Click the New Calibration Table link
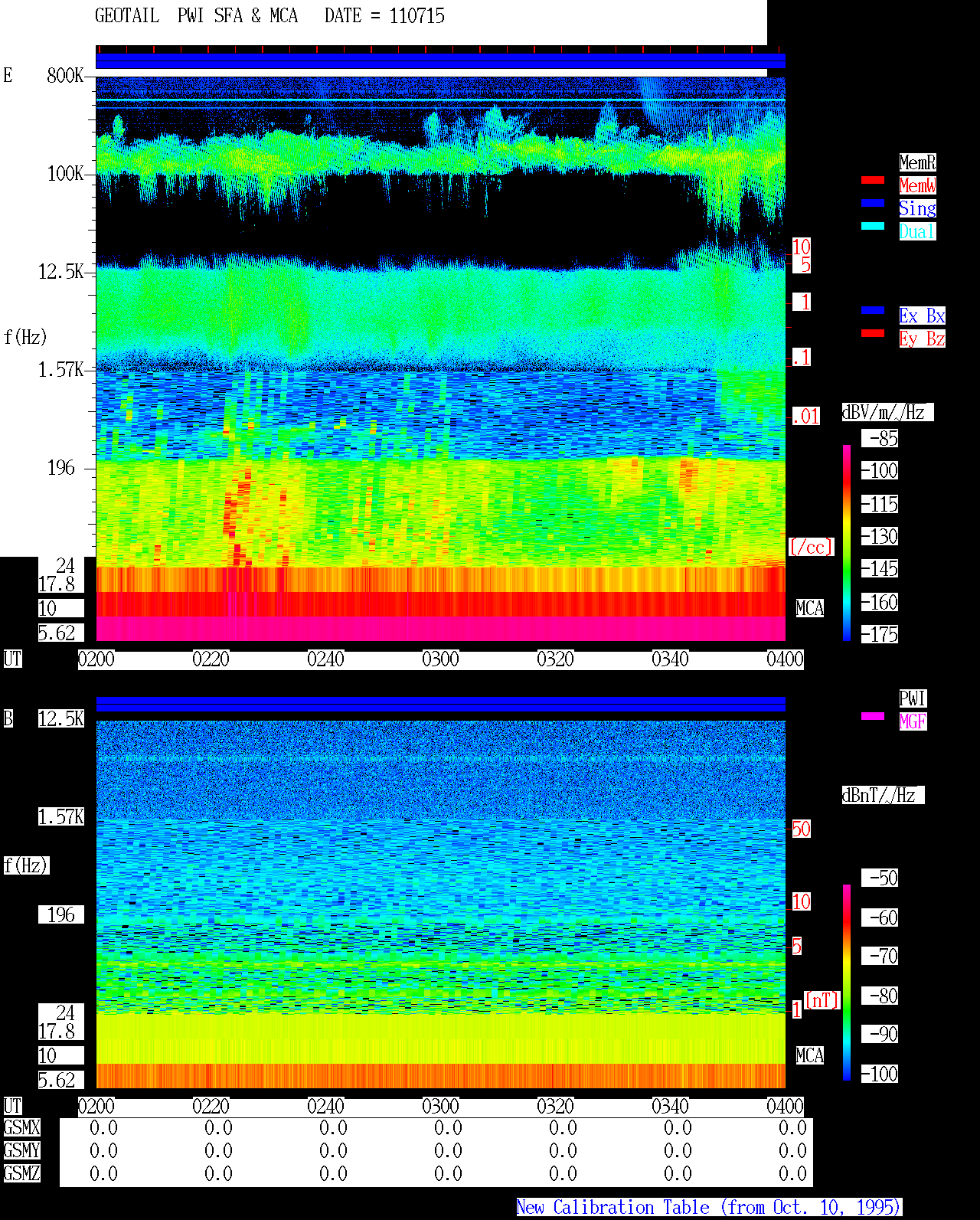The image size is (980, 1220). tap(709, 1208)
